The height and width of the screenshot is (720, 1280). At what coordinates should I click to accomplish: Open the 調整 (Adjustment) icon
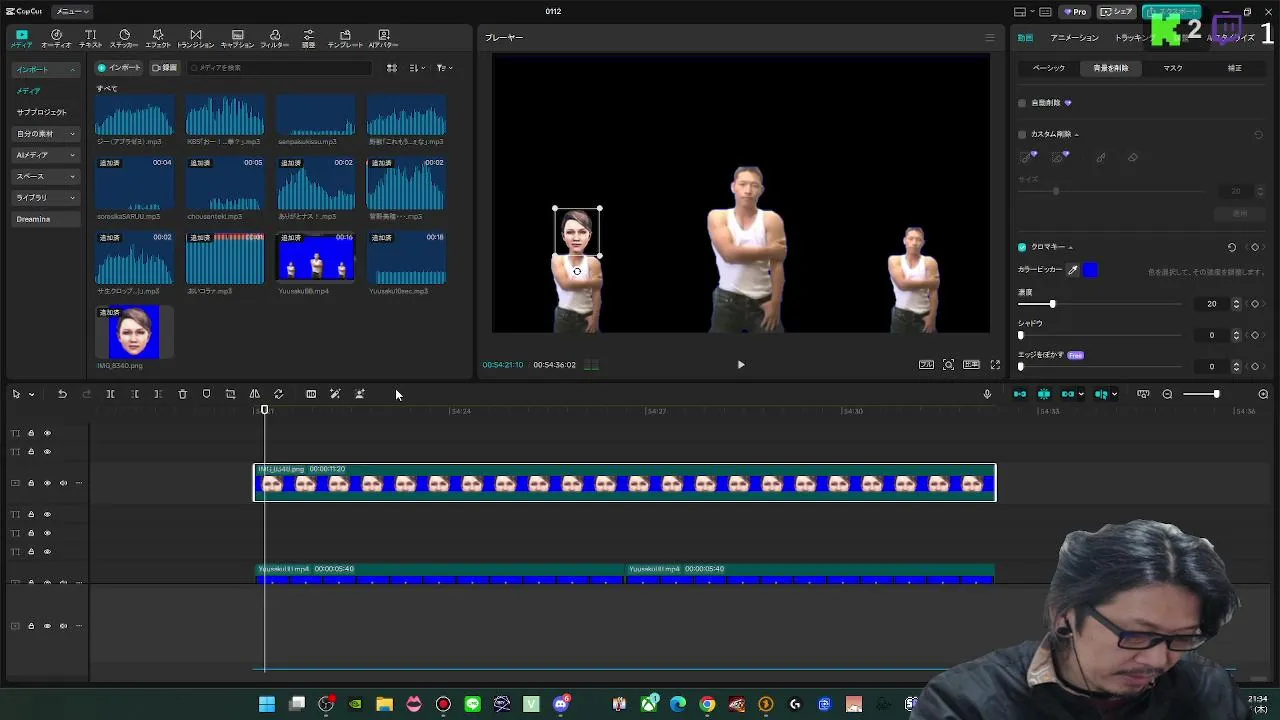point(308,38)
